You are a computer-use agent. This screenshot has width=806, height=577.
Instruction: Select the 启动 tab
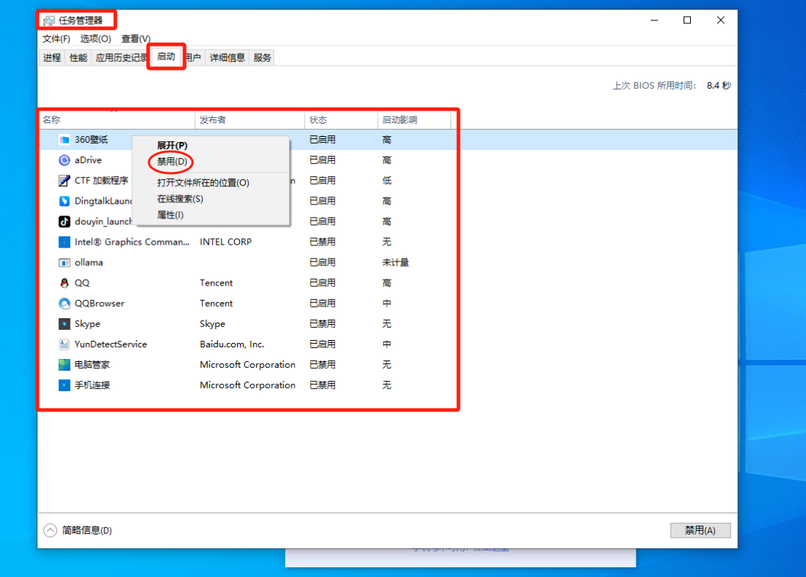(166, 57)
